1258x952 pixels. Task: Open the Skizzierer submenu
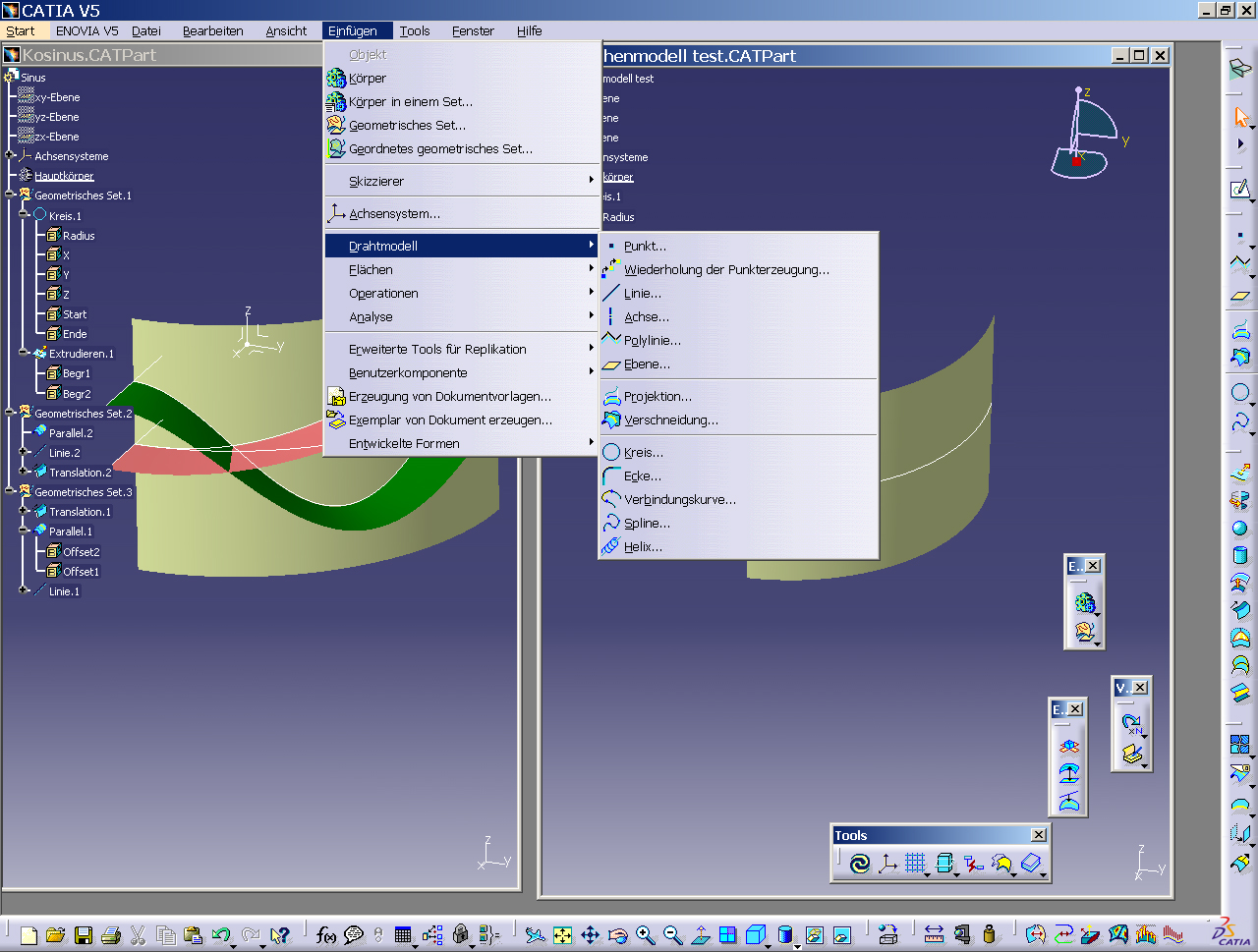[462, 181]
